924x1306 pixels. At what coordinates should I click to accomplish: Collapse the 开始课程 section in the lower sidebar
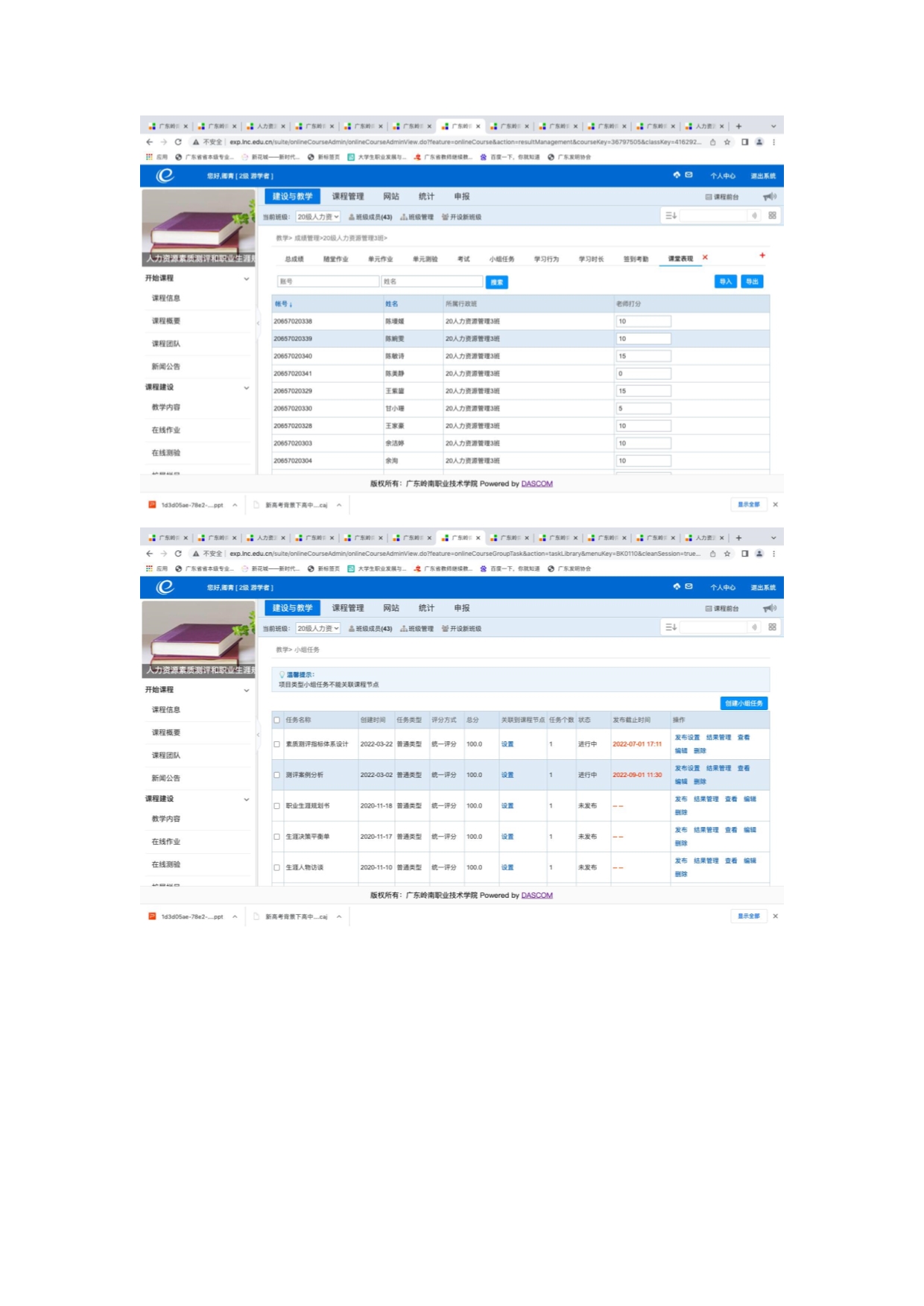[247, 691]
